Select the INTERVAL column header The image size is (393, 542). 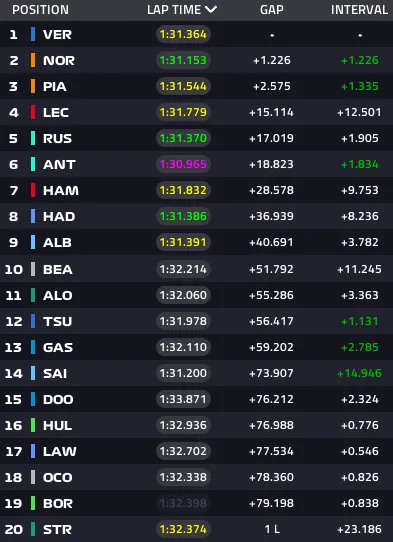pos(360,10)
